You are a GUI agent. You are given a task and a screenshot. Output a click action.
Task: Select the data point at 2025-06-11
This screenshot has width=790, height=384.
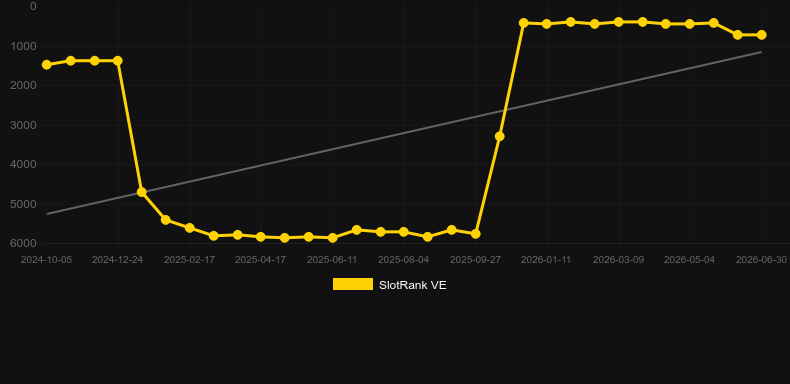coord(333,238)
